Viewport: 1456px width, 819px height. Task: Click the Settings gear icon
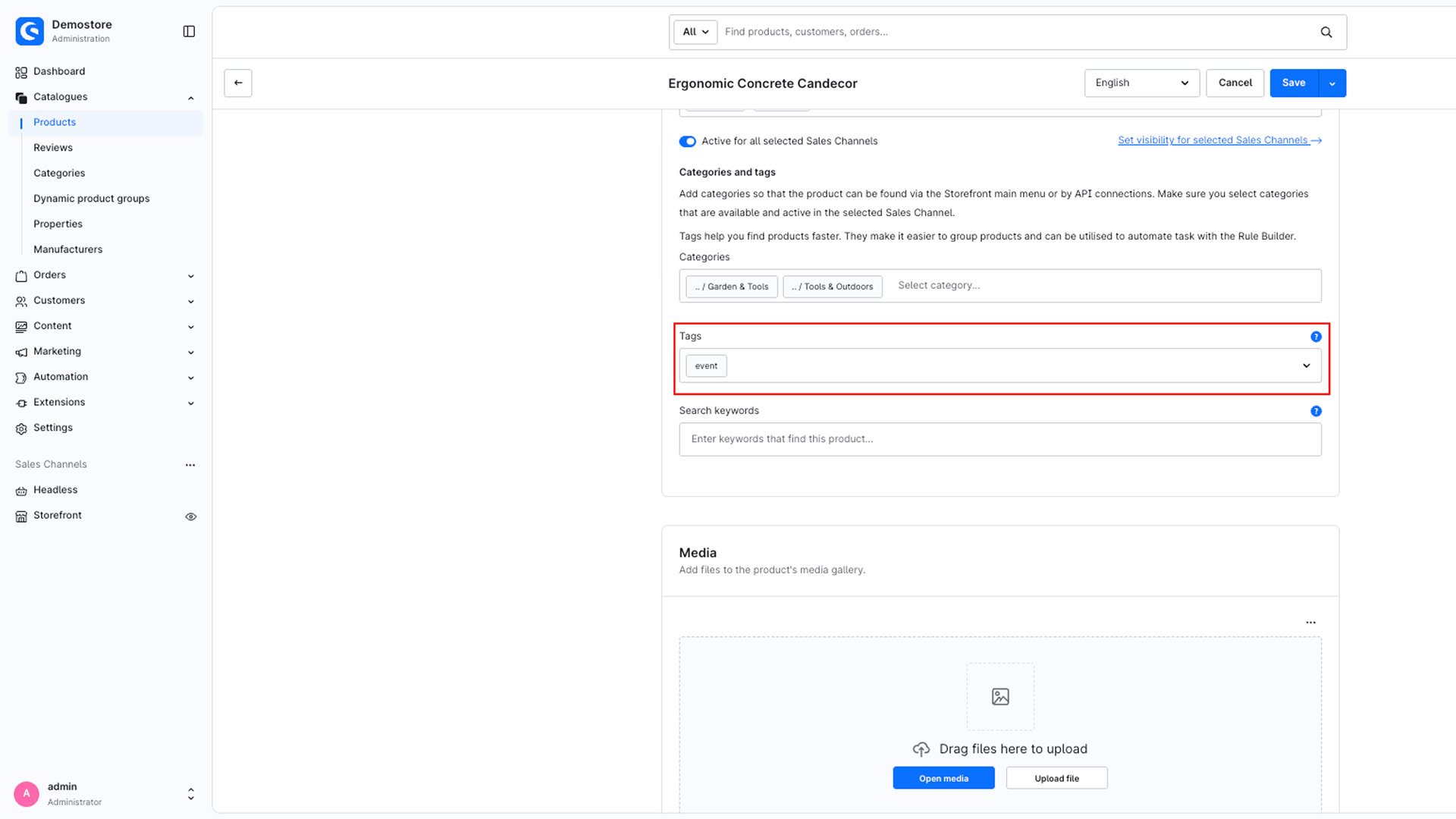click(21, 428)
